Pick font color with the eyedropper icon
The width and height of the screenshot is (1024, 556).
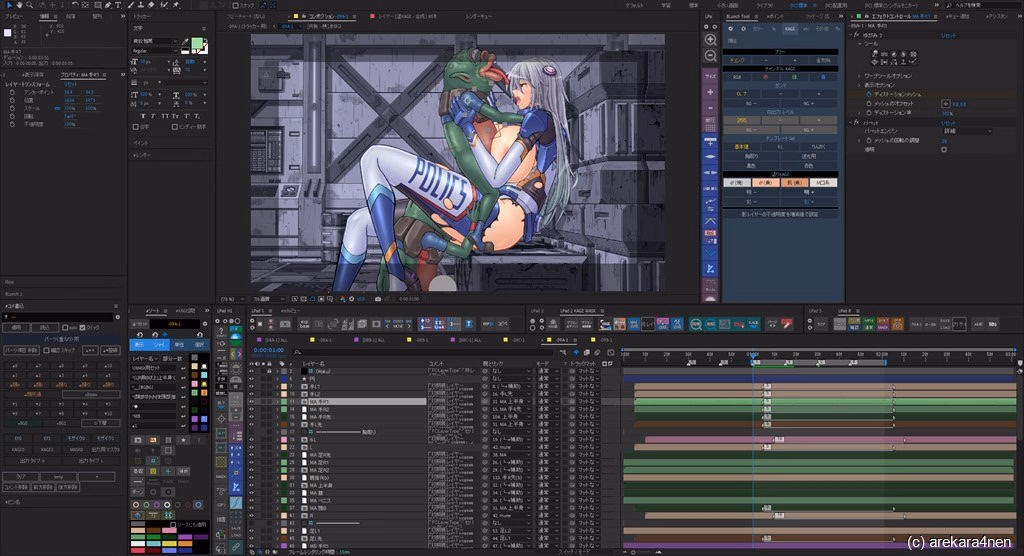pyautogui.click(x=185, y=41)
